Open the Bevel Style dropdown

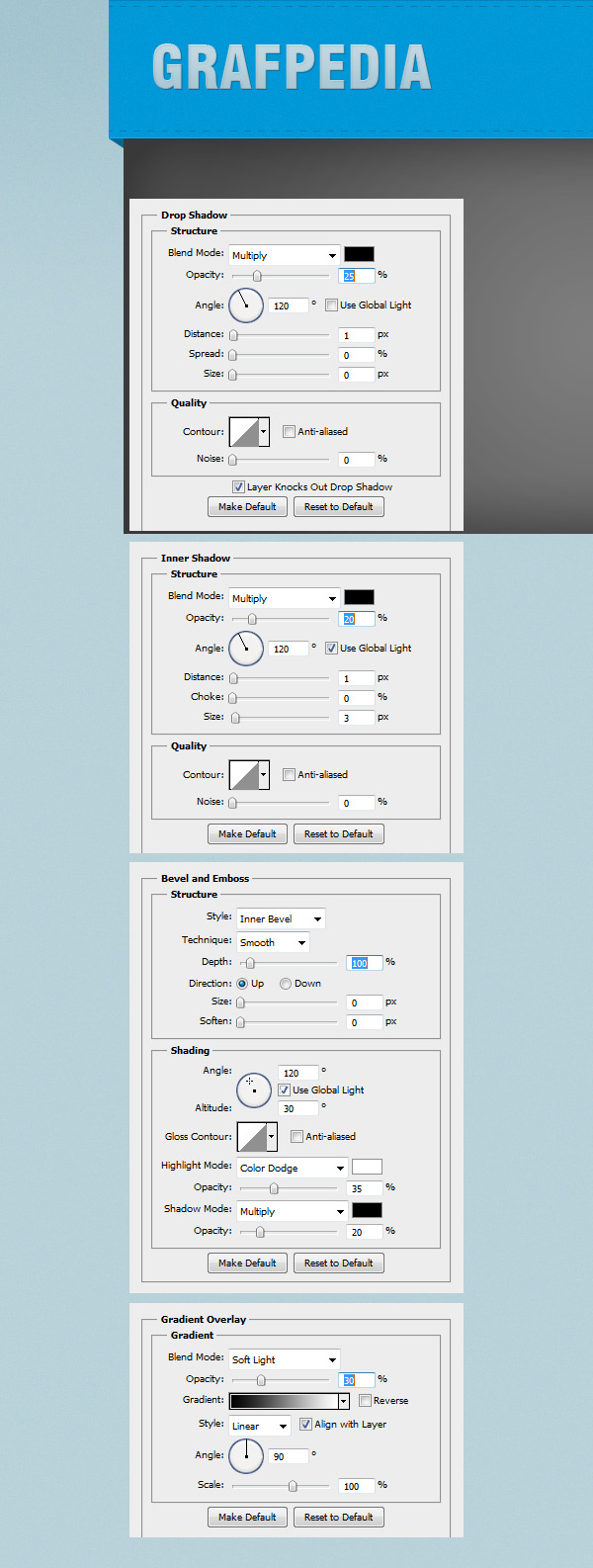pos(281,918)
